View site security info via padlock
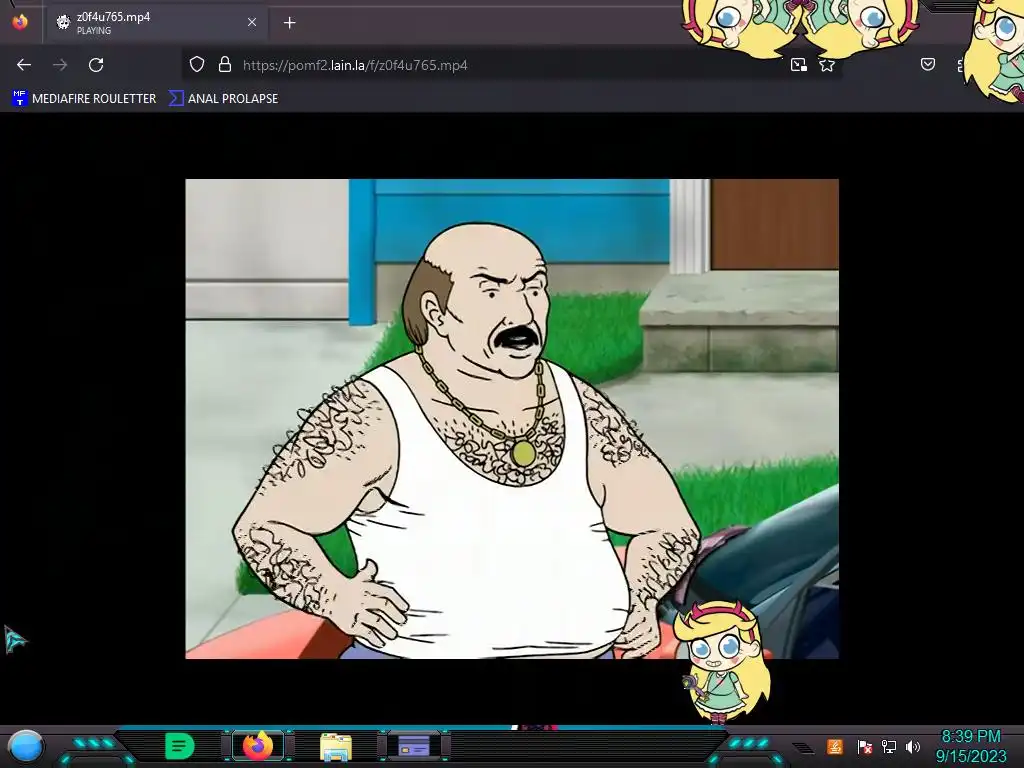The width and height of the screenshot is (1024, 768). pyautogui.click(x=225, y=65)
